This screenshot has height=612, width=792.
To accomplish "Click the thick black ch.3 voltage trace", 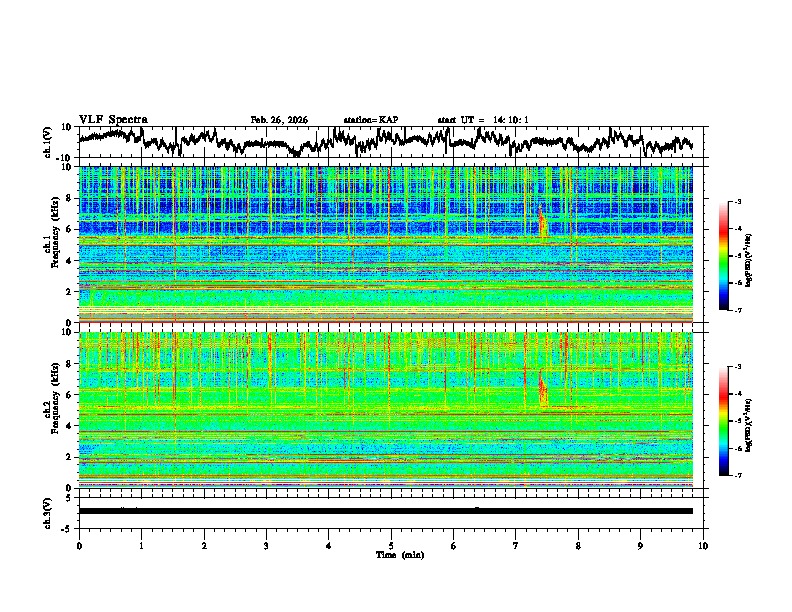I will pos(386,511).
